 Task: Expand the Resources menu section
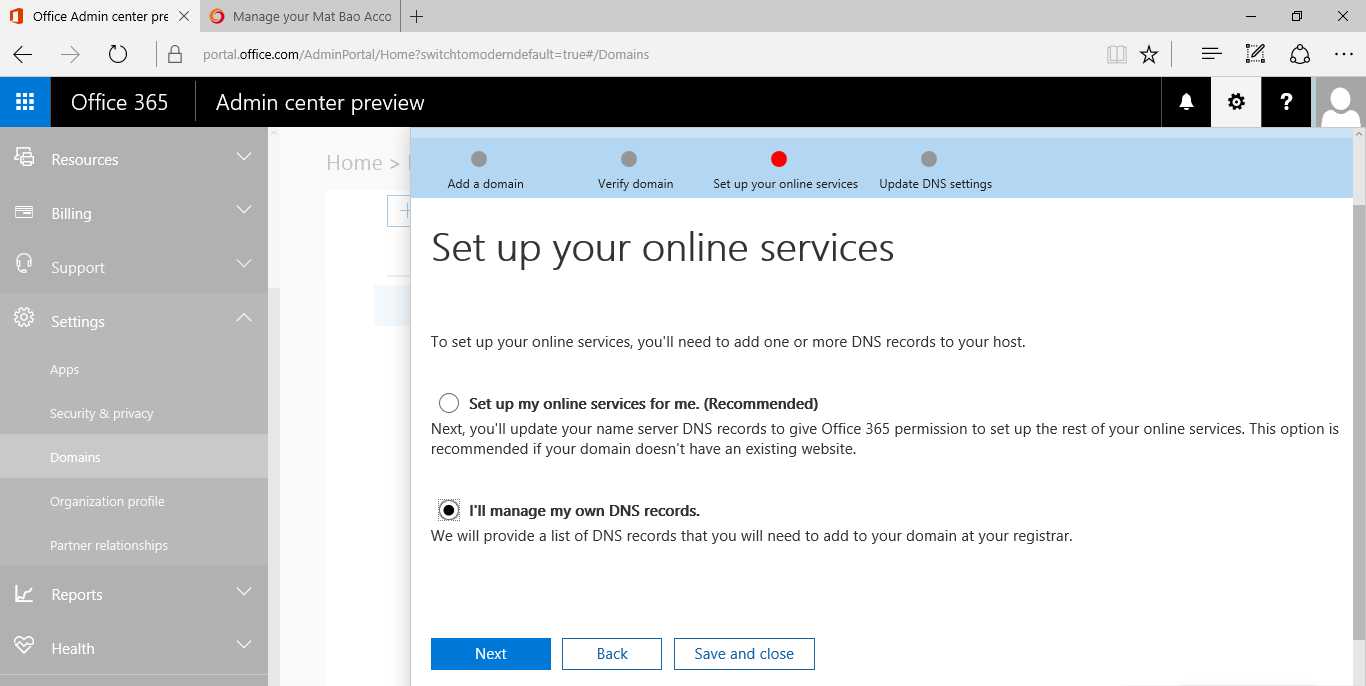134,159
